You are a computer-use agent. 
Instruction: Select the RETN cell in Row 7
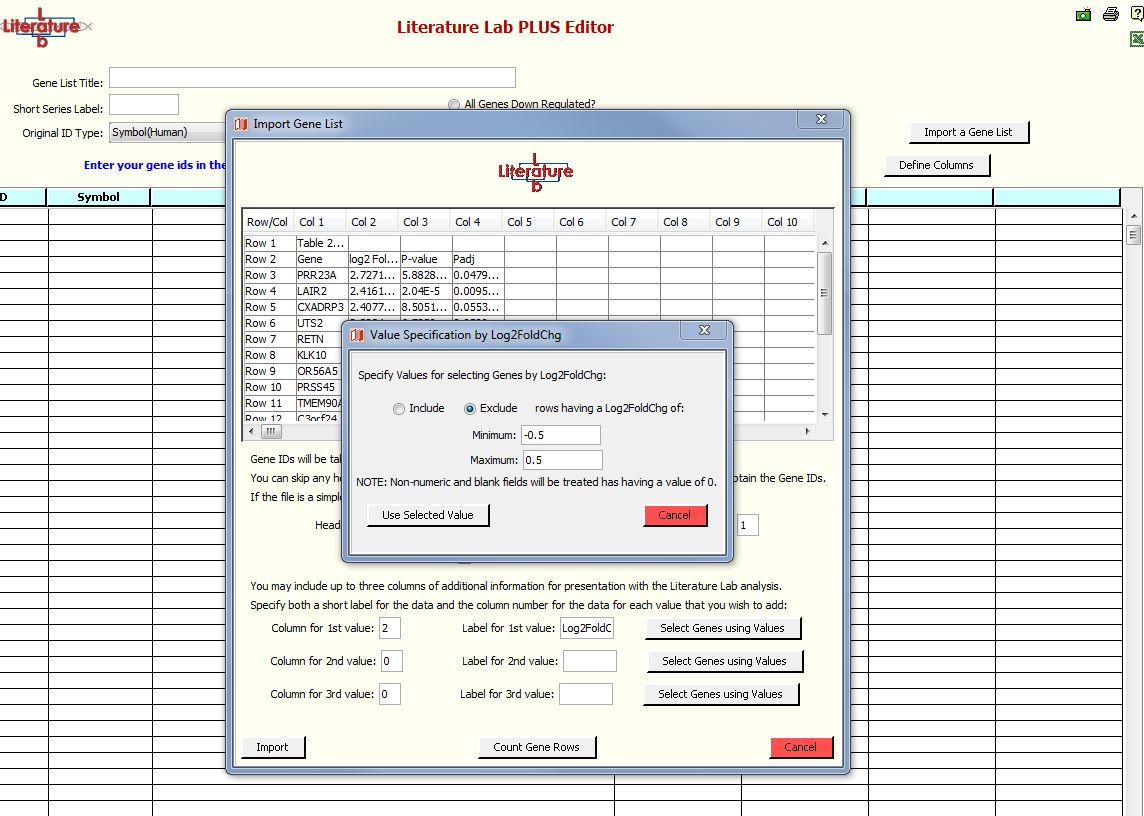click(x=319, y=339)
